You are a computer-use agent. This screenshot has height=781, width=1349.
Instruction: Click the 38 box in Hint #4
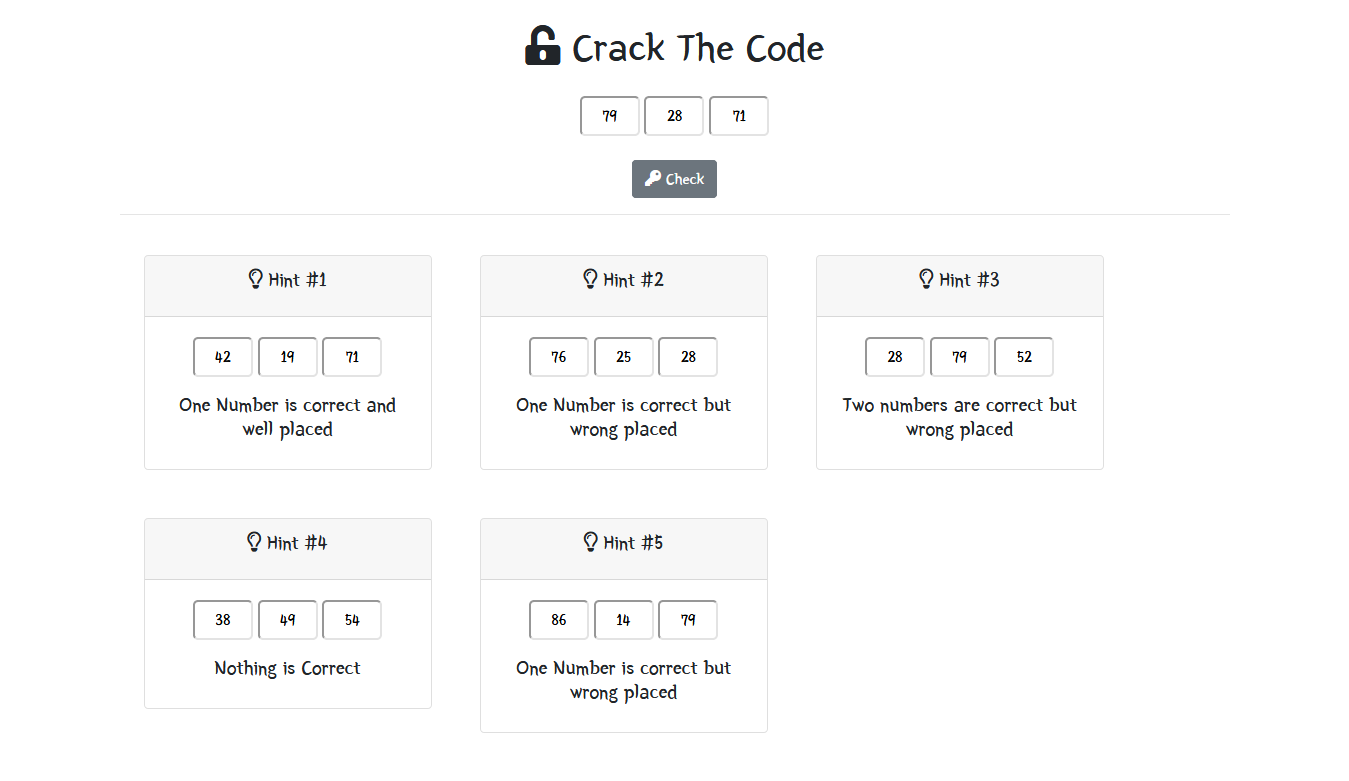[x=223, y=620]
